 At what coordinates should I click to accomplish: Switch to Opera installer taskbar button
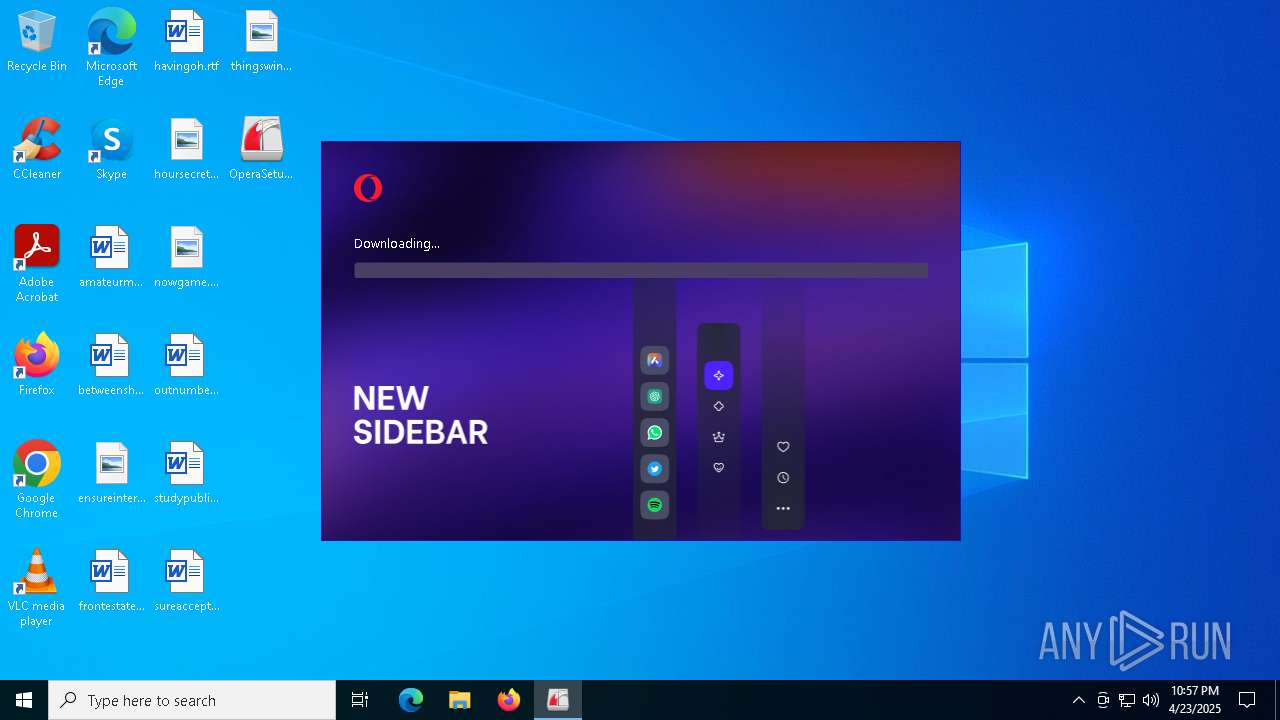[x=558, y=700]
